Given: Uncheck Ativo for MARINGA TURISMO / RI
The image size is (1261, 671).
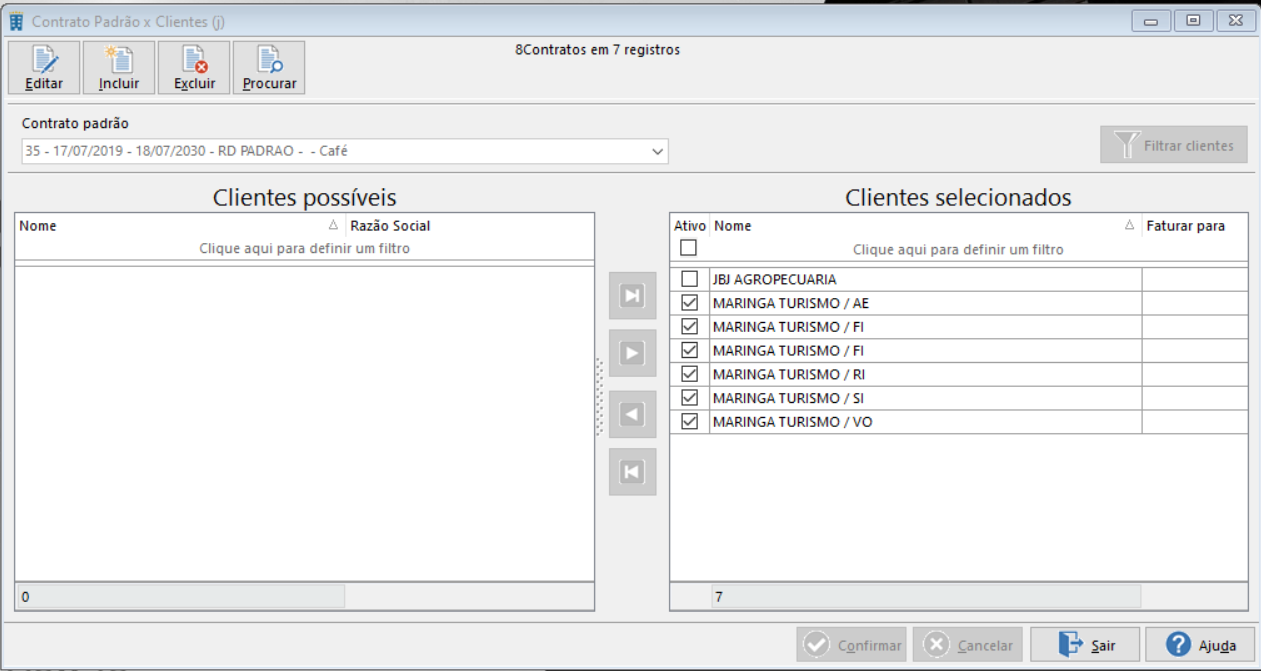Looking at the screenshot, I should click(x=689, y=374).
